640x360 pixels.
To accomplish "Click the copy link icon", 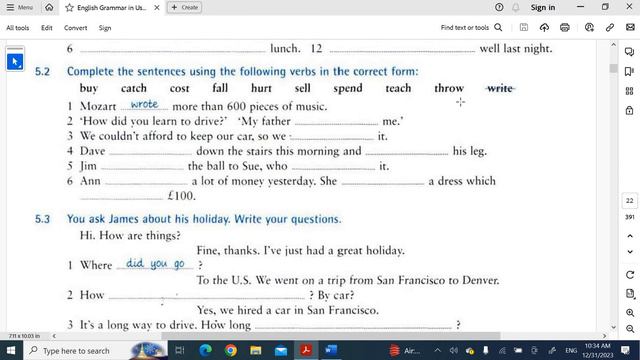I will coord(610,27).
